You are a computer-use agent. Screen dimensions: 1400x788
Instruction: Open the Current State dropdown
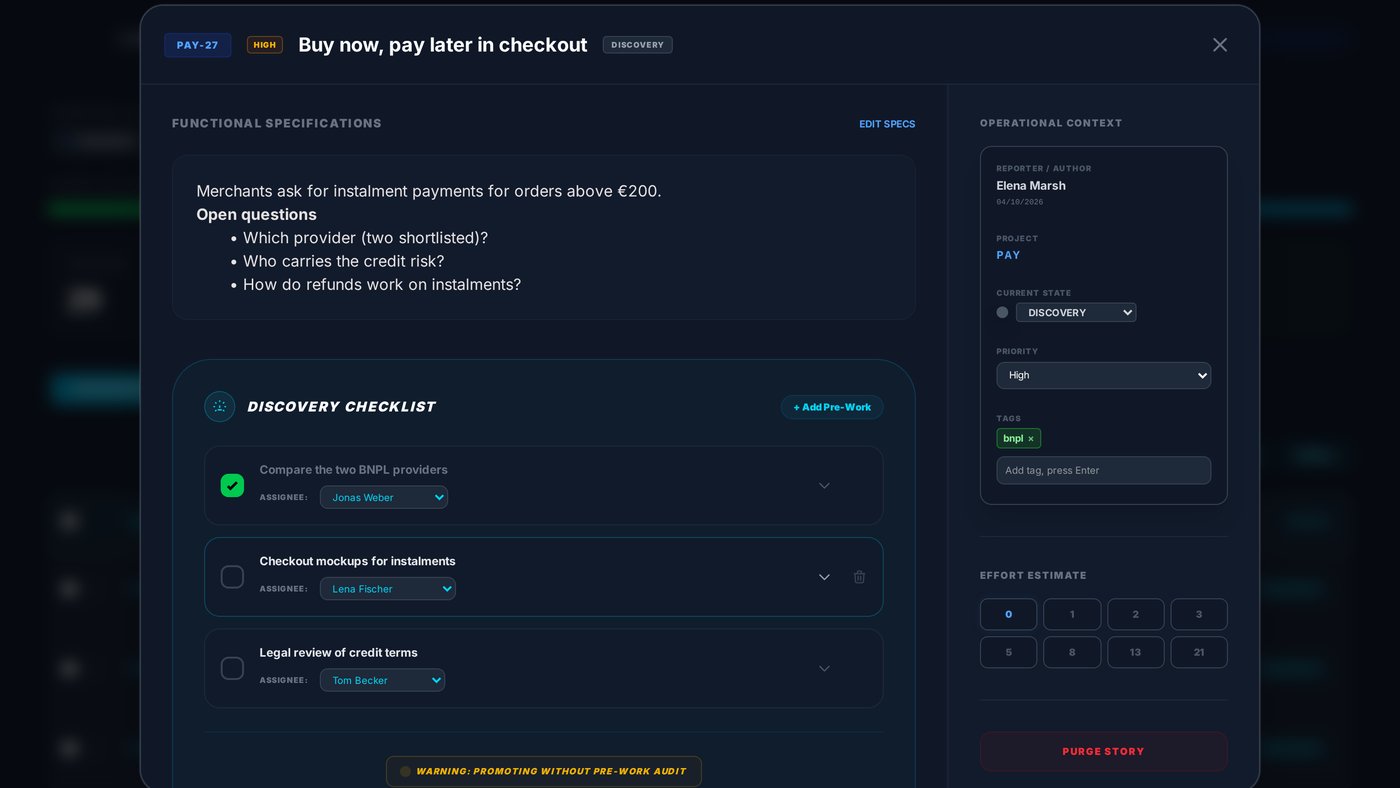1076,313
